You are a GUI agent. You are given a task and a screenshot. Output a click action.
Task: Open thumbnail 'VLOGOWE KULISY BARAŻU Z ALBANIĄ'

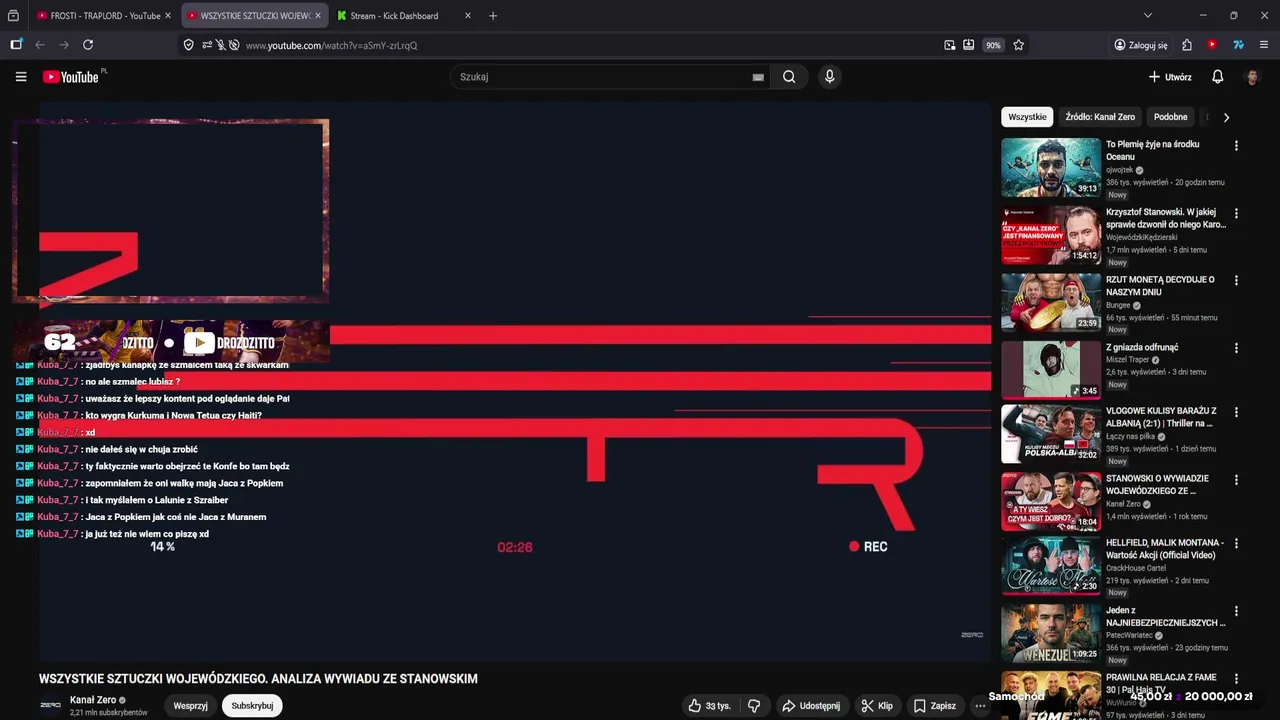coord(1051,433)
